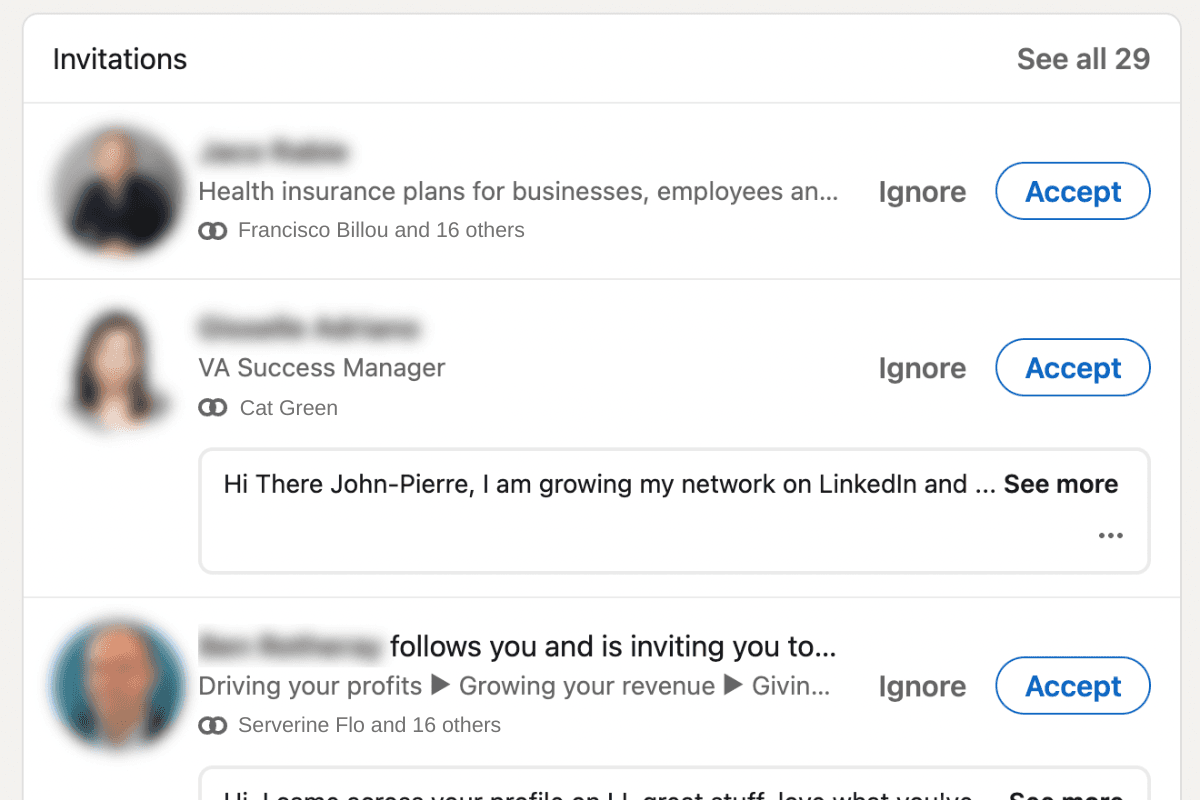Viewport: 1200px width, 800px height.
Task: Open the message options ellipsis menu
Action: pyautogui.click(x=1110, y=535)
